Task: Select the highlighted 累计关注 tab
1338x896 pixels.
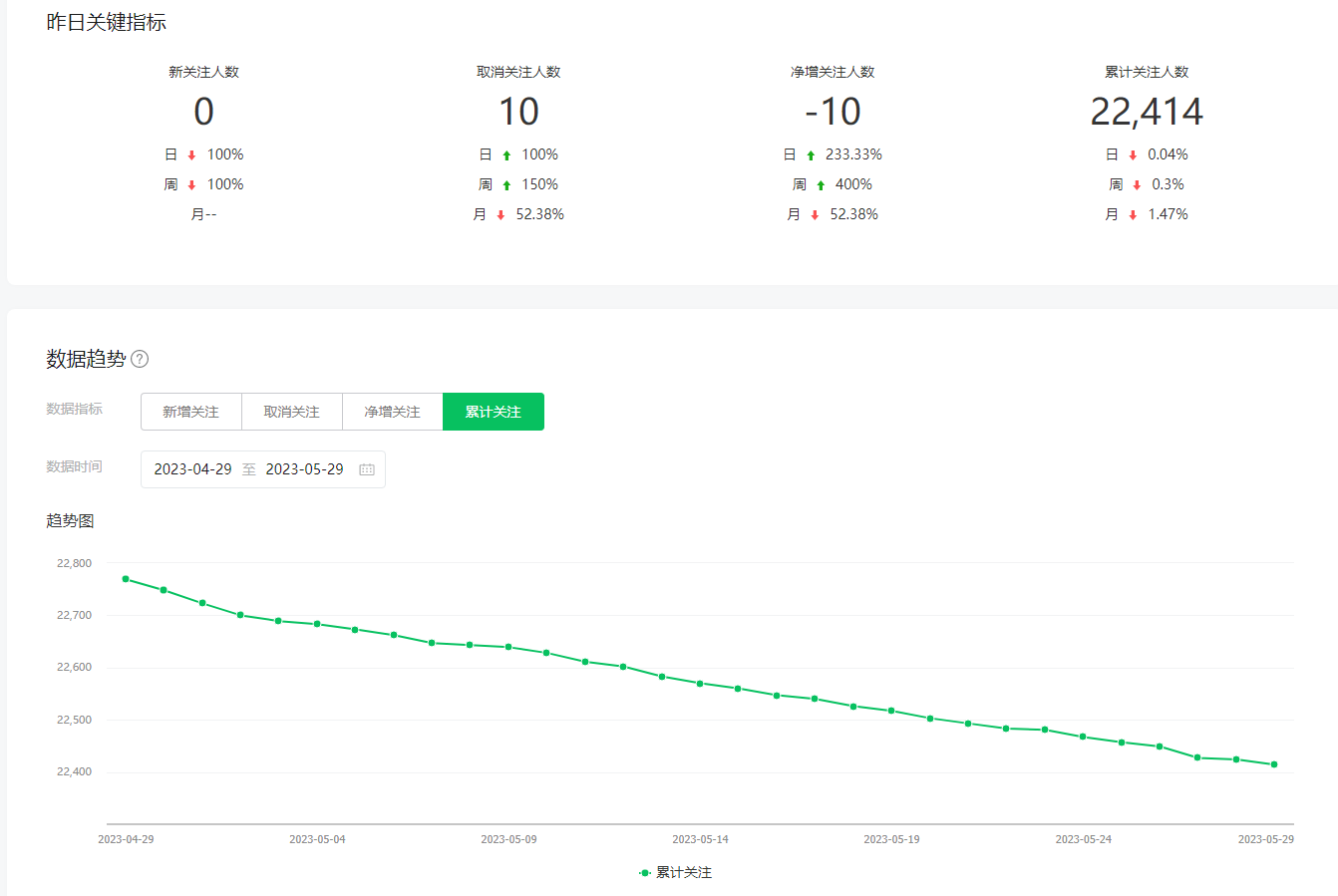Action: (x=493, y=412)
